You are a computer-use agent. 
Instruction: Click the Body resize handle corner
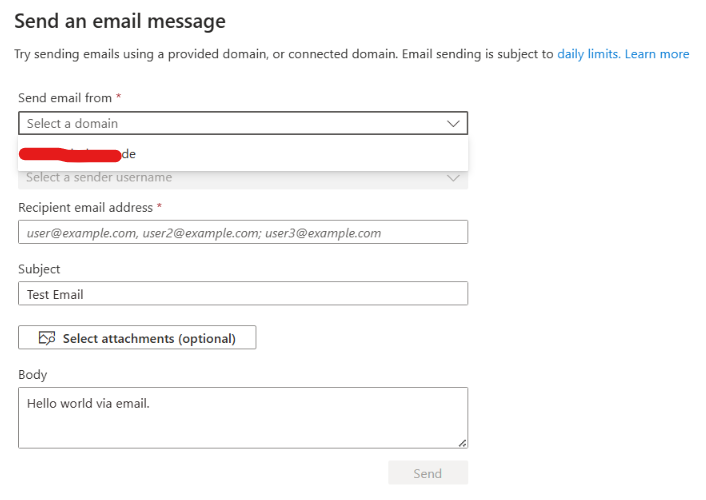pyautogui.click(x=462, y=443)
